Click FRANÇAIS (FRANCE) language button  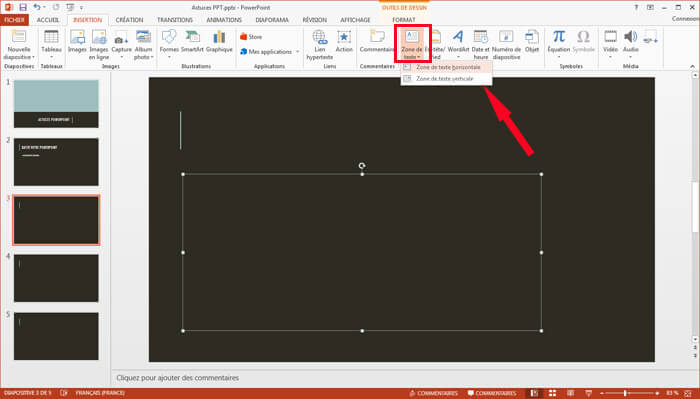100,393
